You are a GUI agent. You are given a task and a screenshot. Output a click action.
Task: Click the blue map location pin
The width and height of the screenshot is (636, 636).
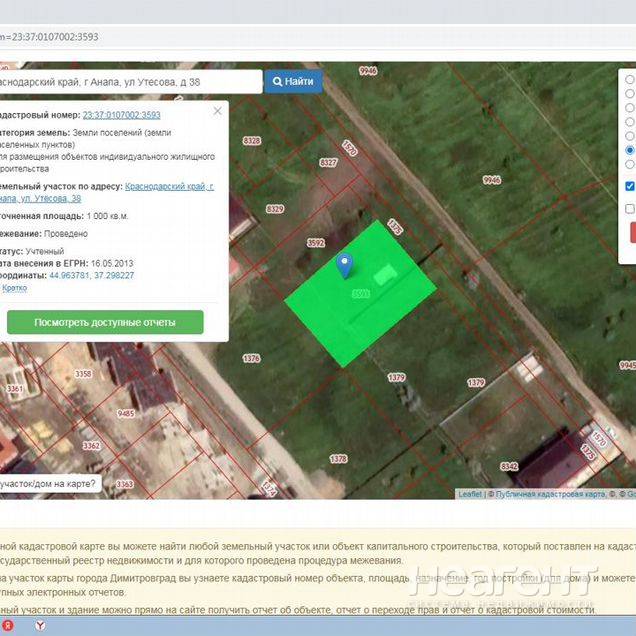tap(345, 265)
